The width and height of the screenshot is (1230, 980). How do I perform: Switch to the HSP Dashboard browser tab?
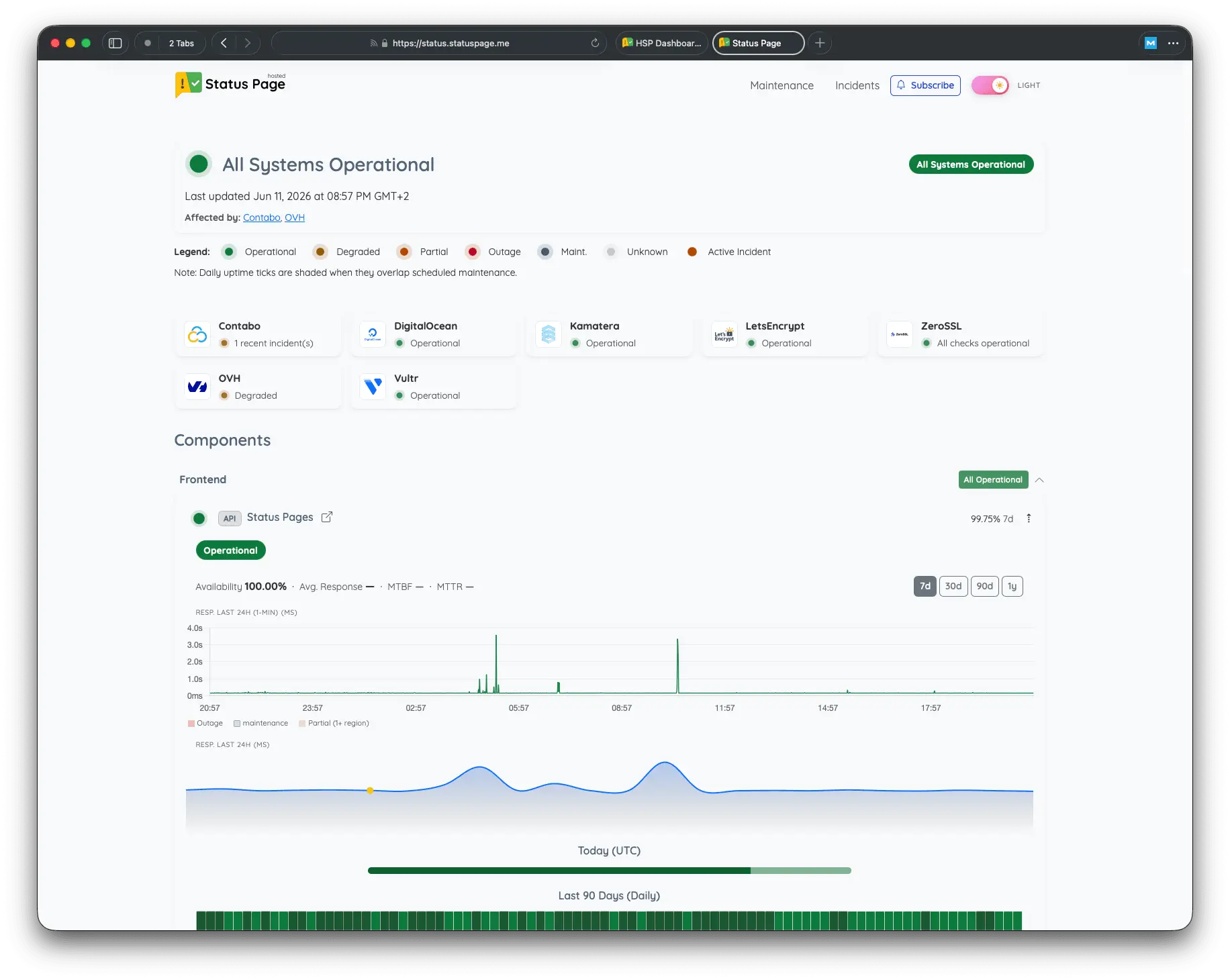pyautogui.click(x=661, y=43)
